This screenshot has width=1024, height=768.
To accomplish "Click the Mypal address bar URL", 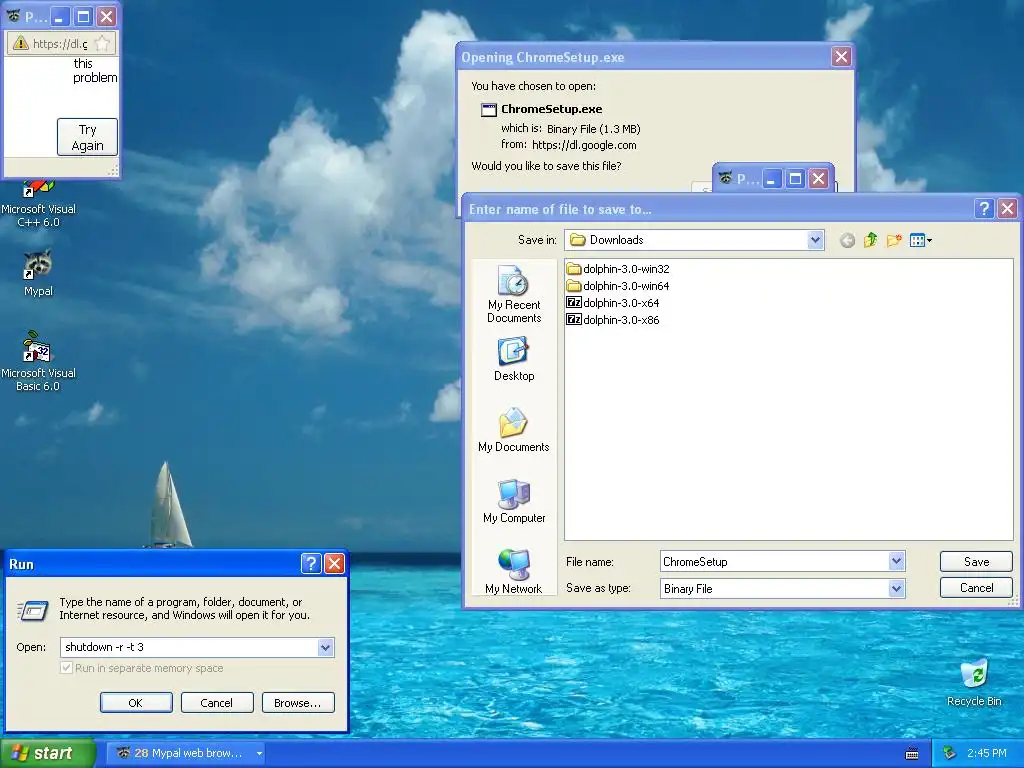I will tap(59, 44).
